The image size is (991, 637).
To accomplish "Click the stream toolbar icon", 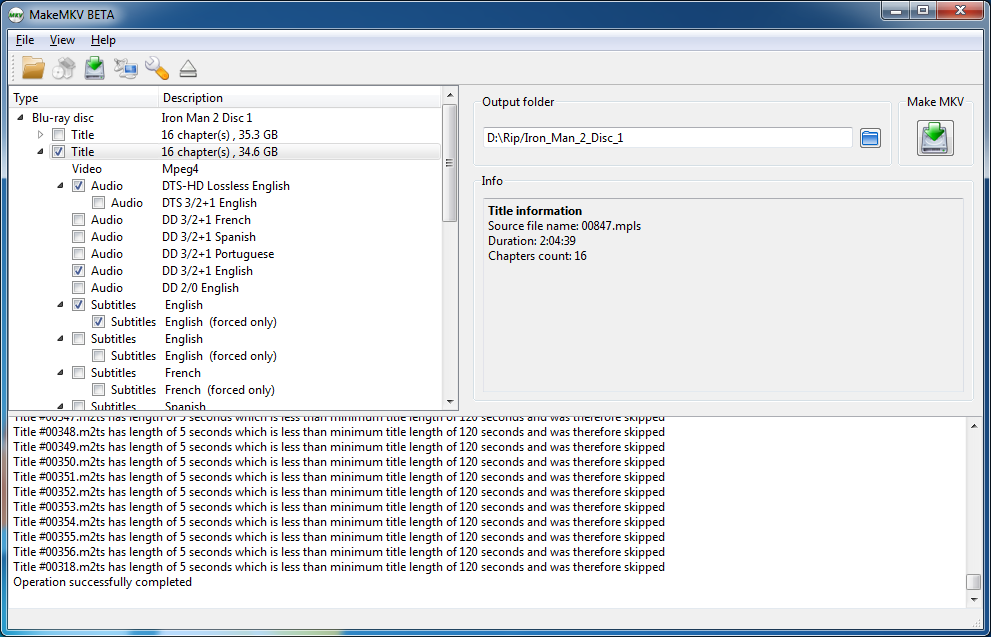I will pyautogui.click(x=126, y=68).
